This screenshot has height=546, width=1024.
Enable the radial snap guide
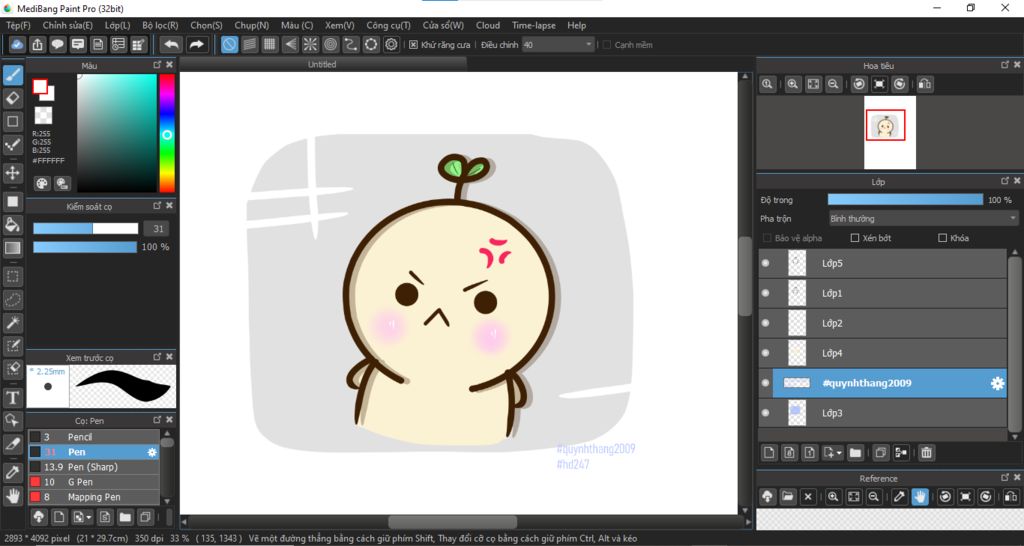click(x=310, y=44)
